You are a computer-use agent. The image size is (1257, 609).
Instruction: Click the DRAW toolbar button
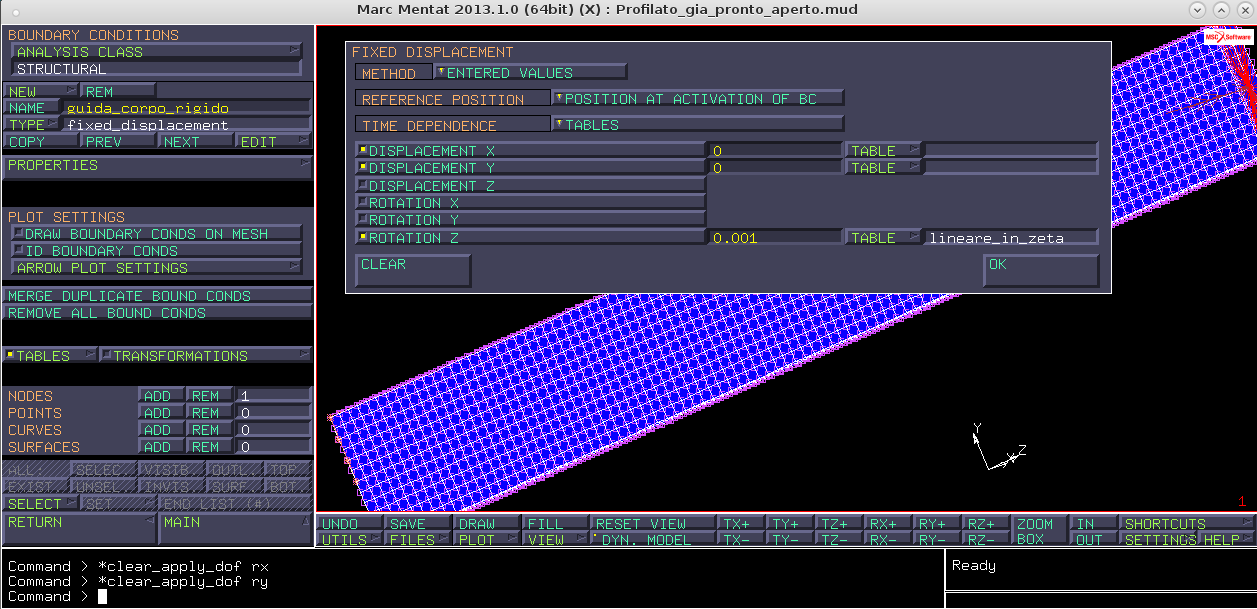487,524
